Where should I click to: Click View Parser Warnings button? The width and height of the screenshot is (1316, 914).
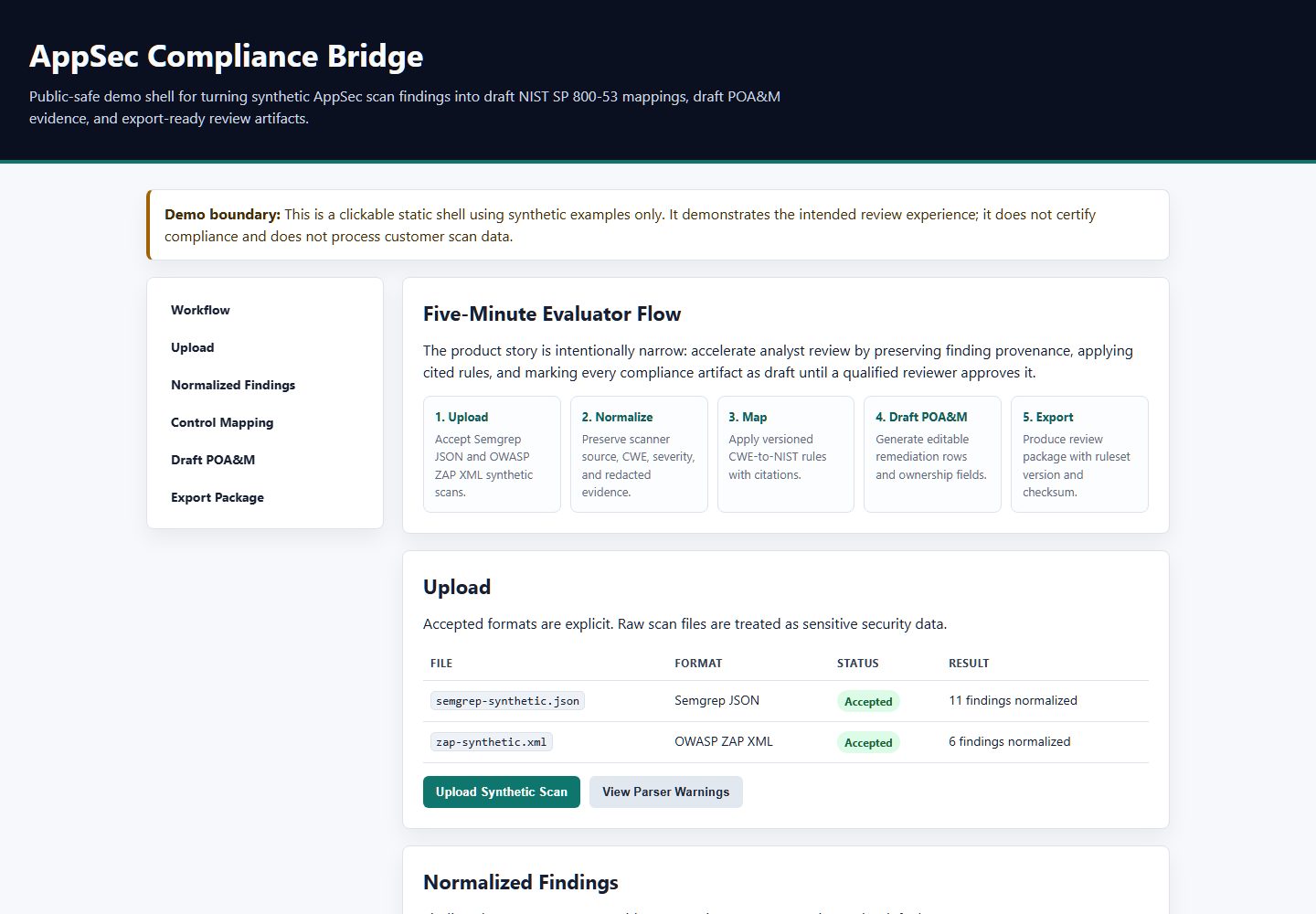[665, 792]
